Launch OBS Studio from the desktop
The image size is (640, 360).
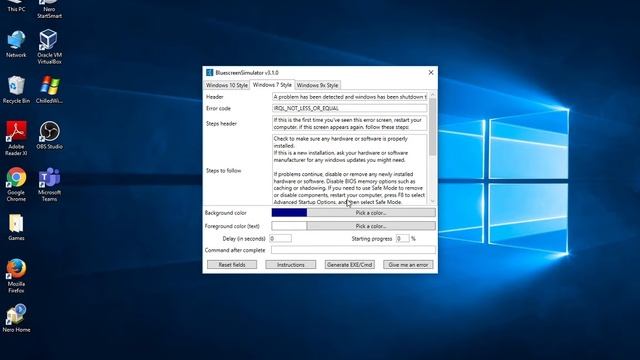(x=49, y=135)
